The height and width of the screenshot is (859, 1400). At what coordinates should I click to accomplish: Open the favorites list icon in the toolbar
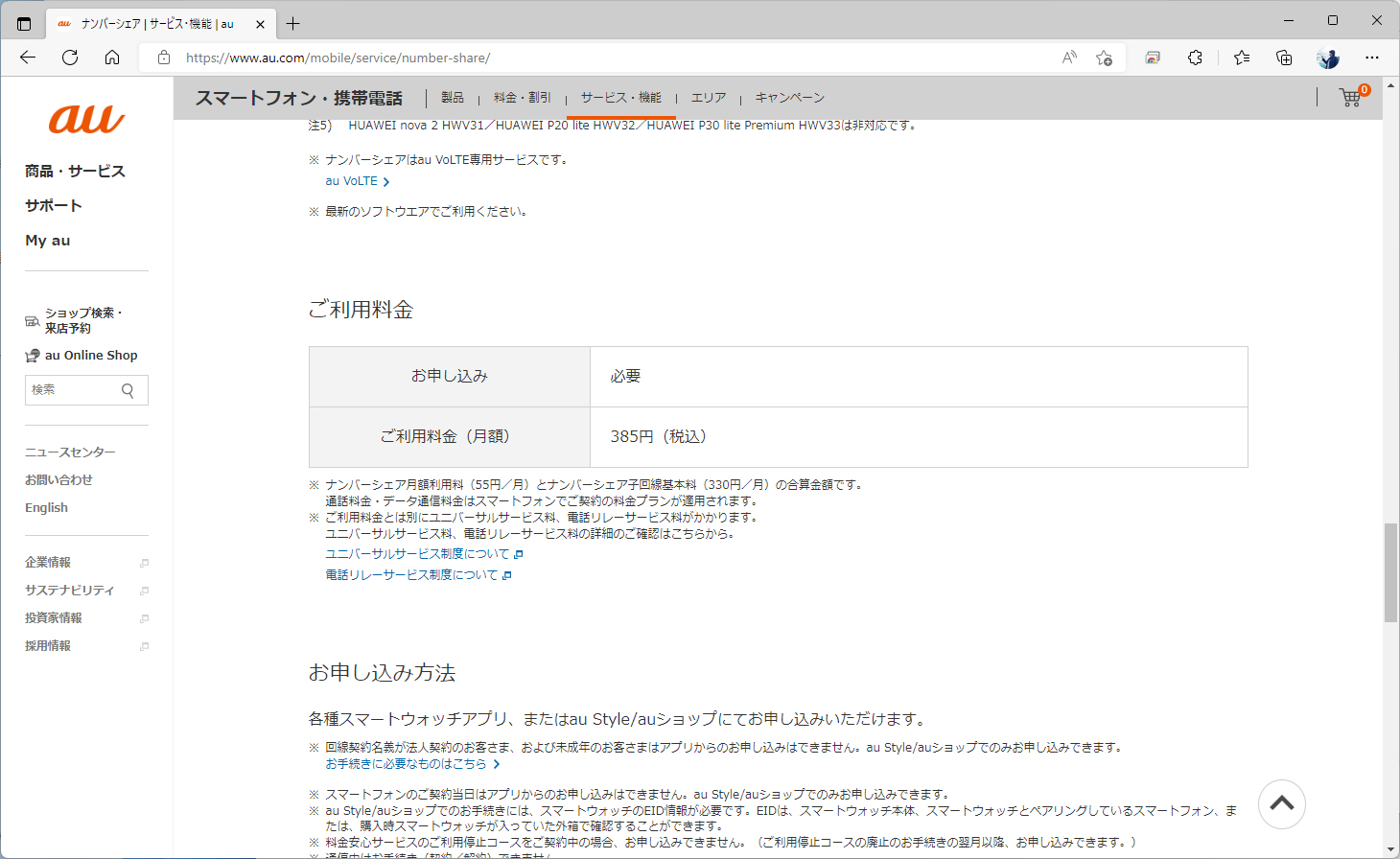coord(1242,58)
